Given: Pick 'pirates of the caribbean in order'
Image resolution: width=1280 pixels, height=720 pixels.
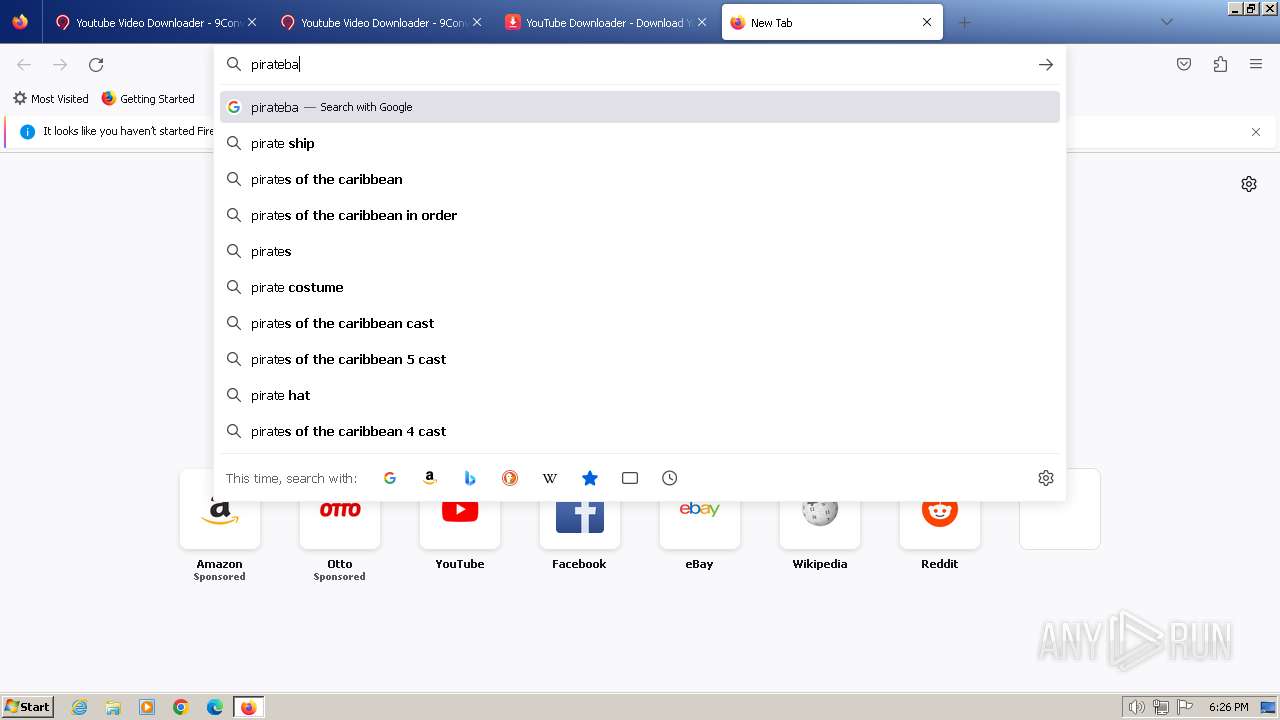Looking at the screenshot, I should pyautogui.click(x=640, y=215).
